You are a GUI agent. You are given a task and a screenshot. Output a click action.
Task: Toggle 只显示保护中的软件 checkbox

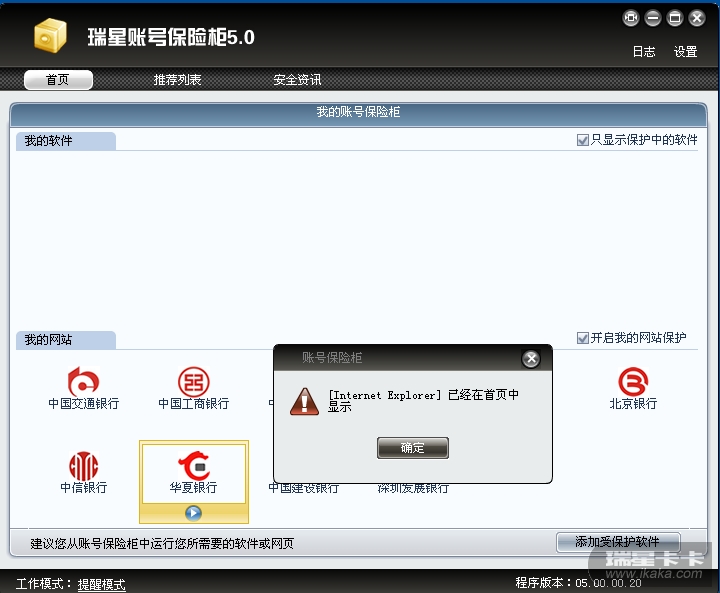point(583,140)
